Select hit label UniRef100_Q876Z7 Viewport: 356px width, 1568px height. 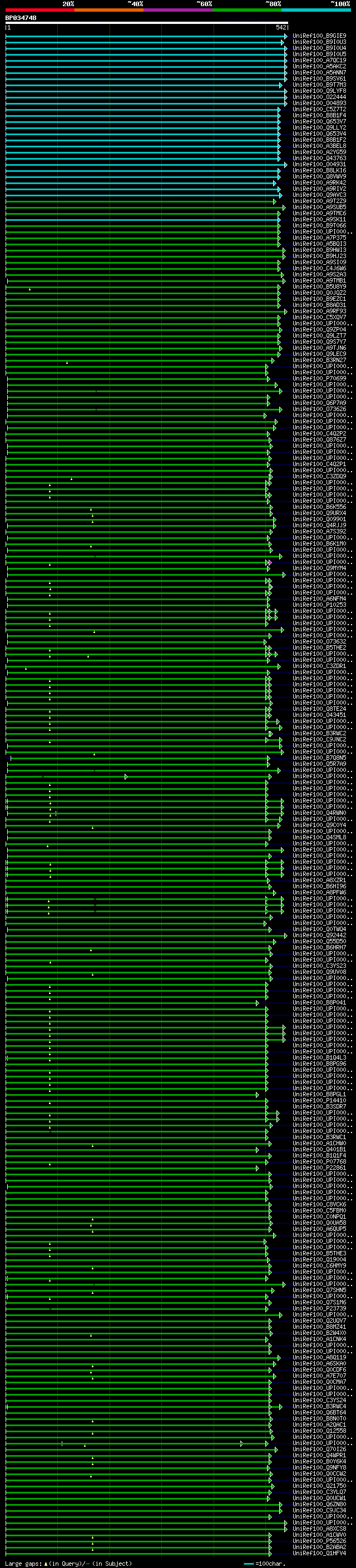click(319, 440)
